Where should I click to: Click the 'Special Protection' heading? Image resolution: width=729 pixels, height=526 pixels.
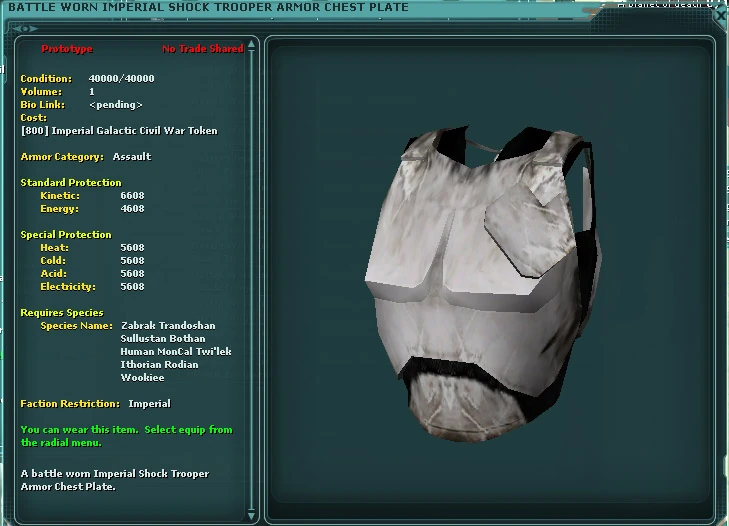tap(66, 235)
